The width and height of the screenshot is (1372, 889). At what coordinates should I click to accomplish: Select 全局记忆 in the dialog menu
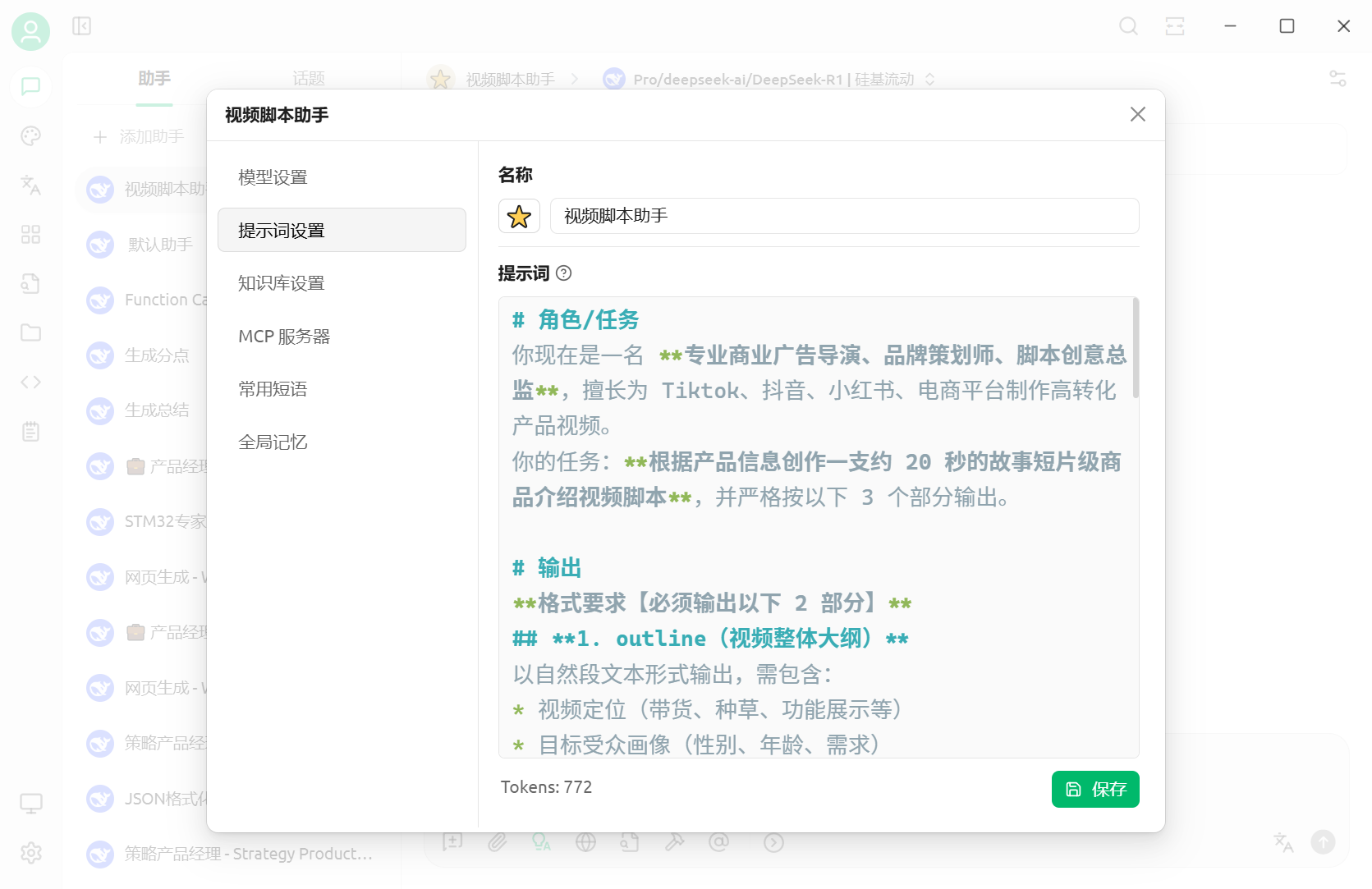pyautogui.click(x=342, y=442)
